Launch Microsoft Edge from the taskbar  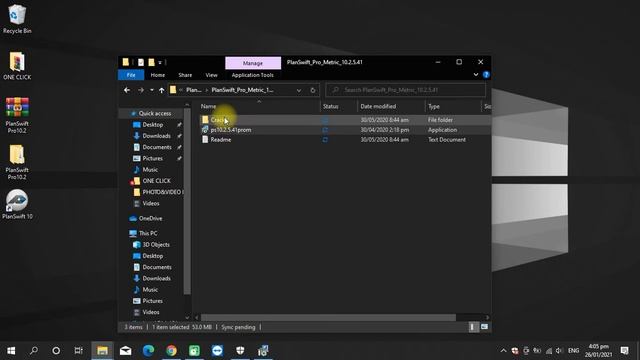[149, 351]
